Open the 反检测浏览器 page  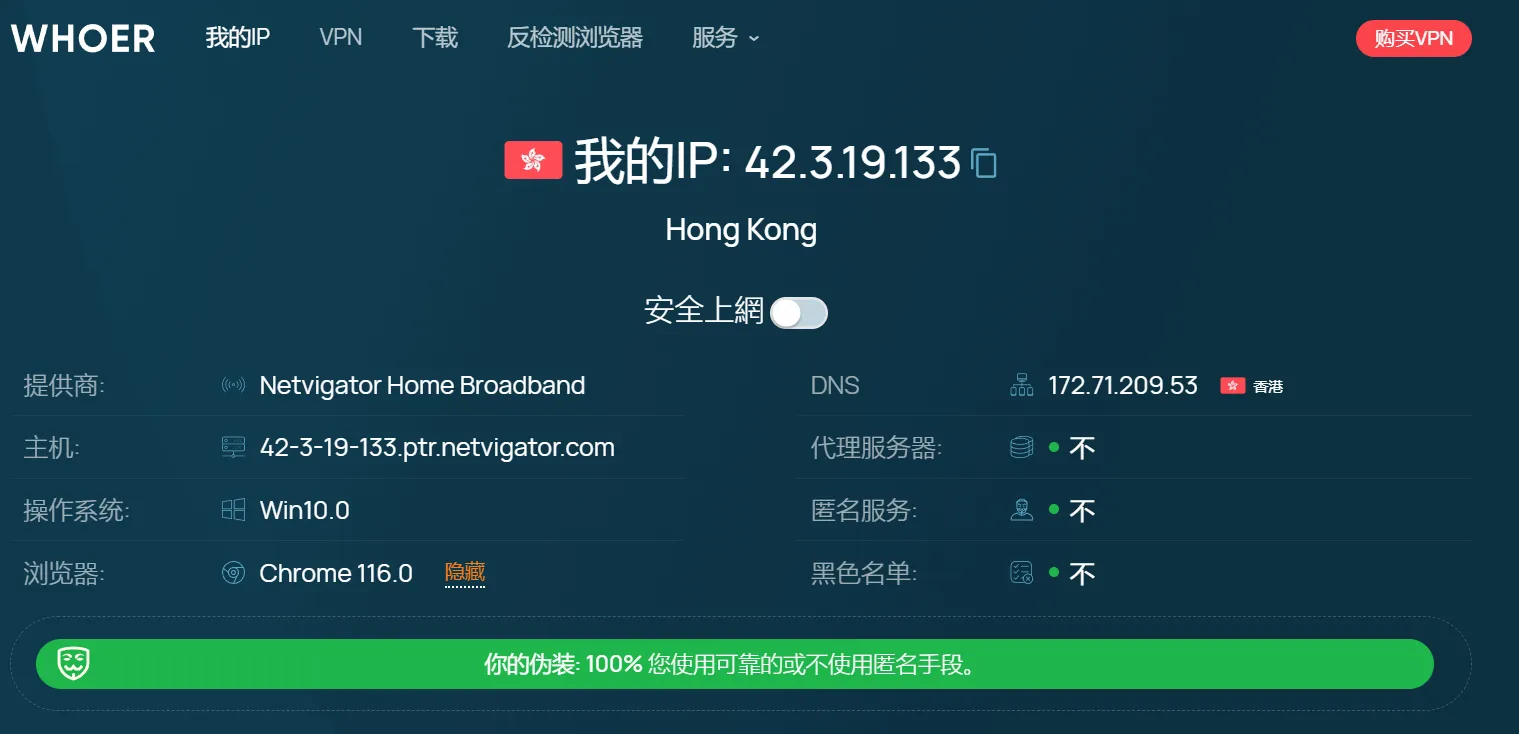point(575,38)
